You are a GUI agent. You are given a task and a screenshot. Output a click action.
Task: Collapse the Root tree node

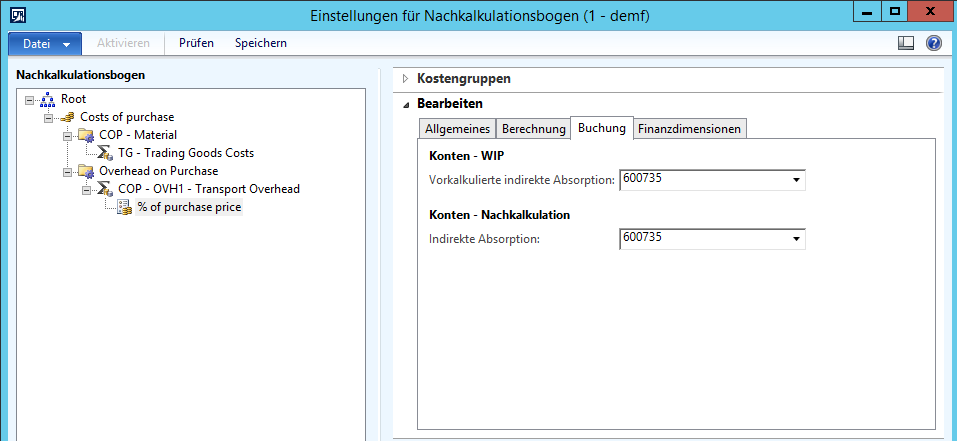29,99
